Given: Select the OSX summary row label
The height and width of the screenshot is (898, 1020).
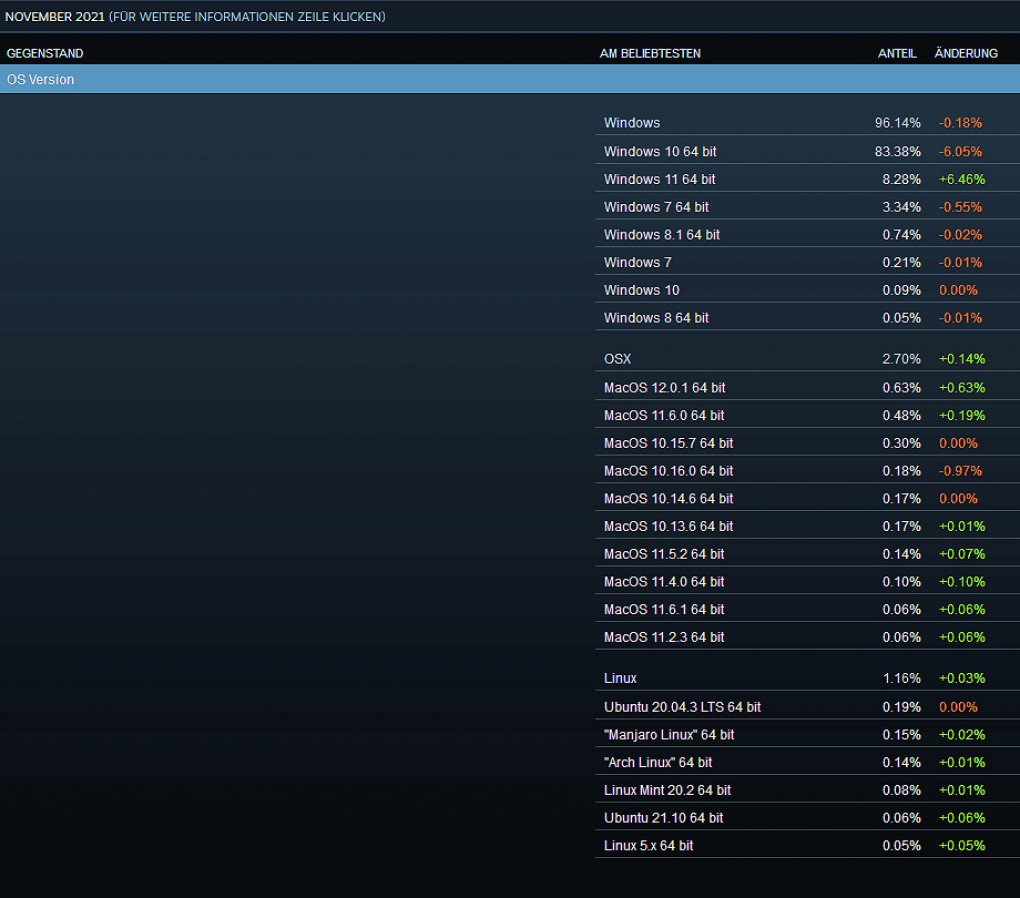Looking at the screenshot, I should coord(617,359).
